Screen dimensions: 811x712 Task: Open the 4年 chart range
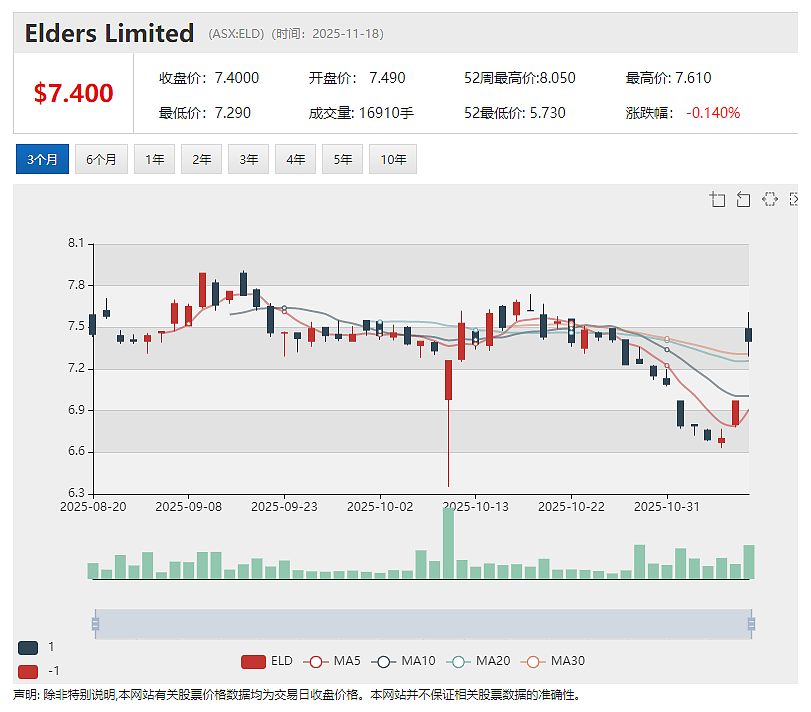[x=296, y=159]
